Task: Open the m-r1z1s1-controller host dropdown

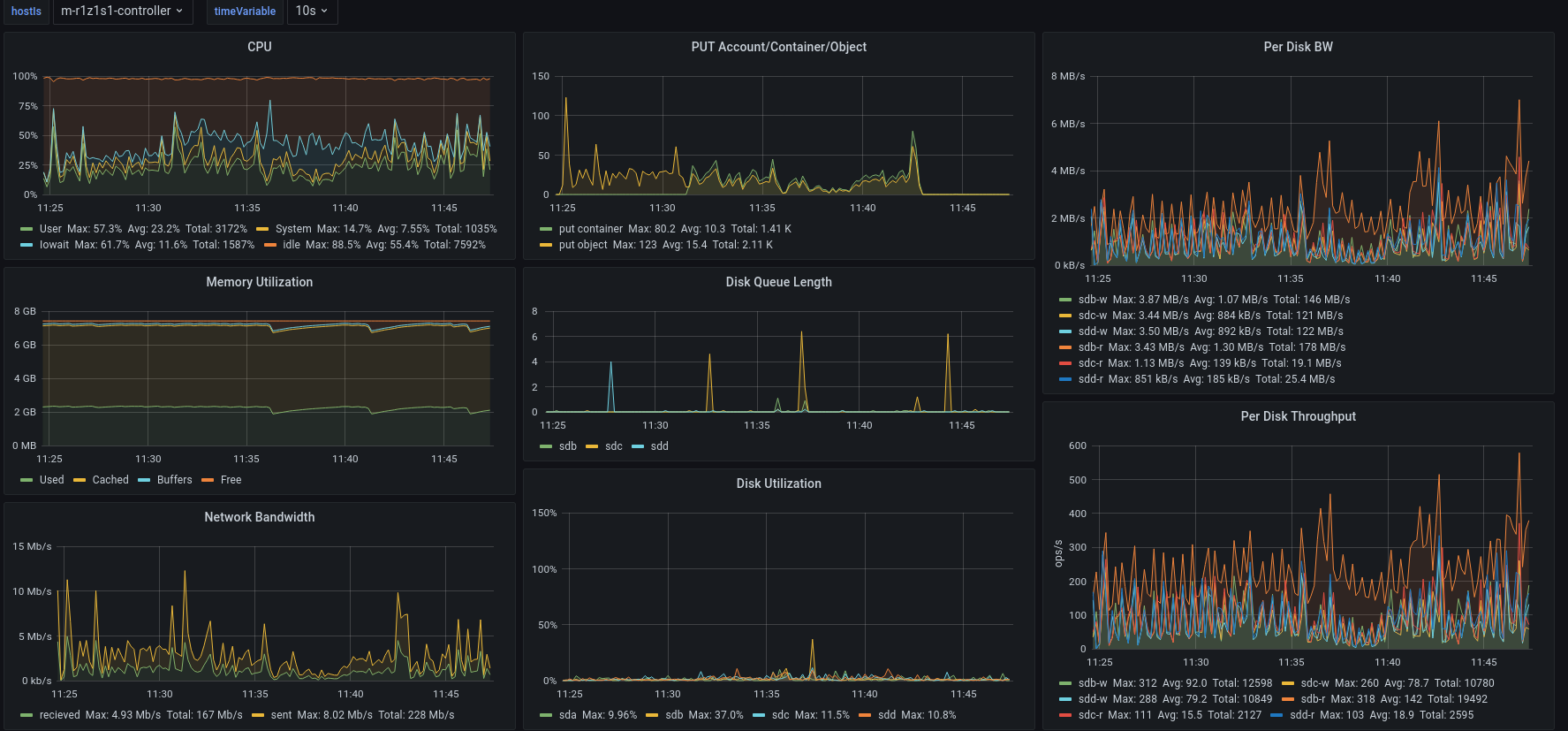Action: click(x=122, y=11)
